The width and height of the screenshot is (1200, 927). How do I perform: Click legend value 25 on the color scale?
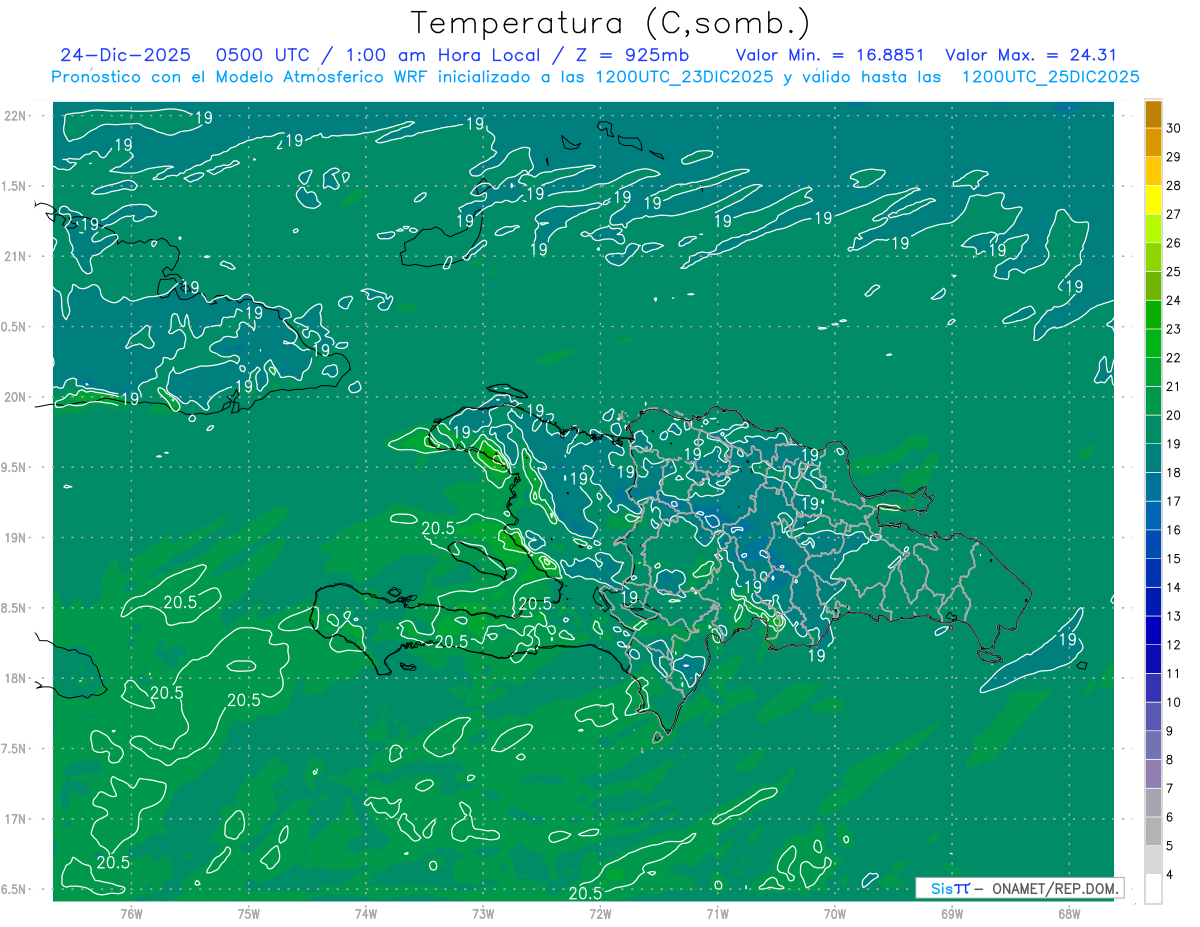1174,272
